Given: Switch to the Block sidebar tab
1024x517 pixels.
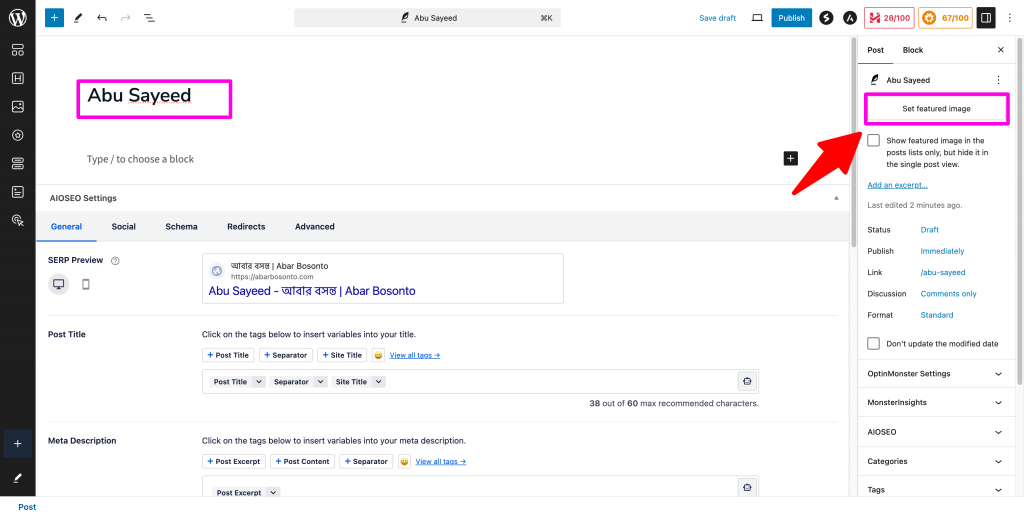Looking at the screenshot, I should 912,50.
